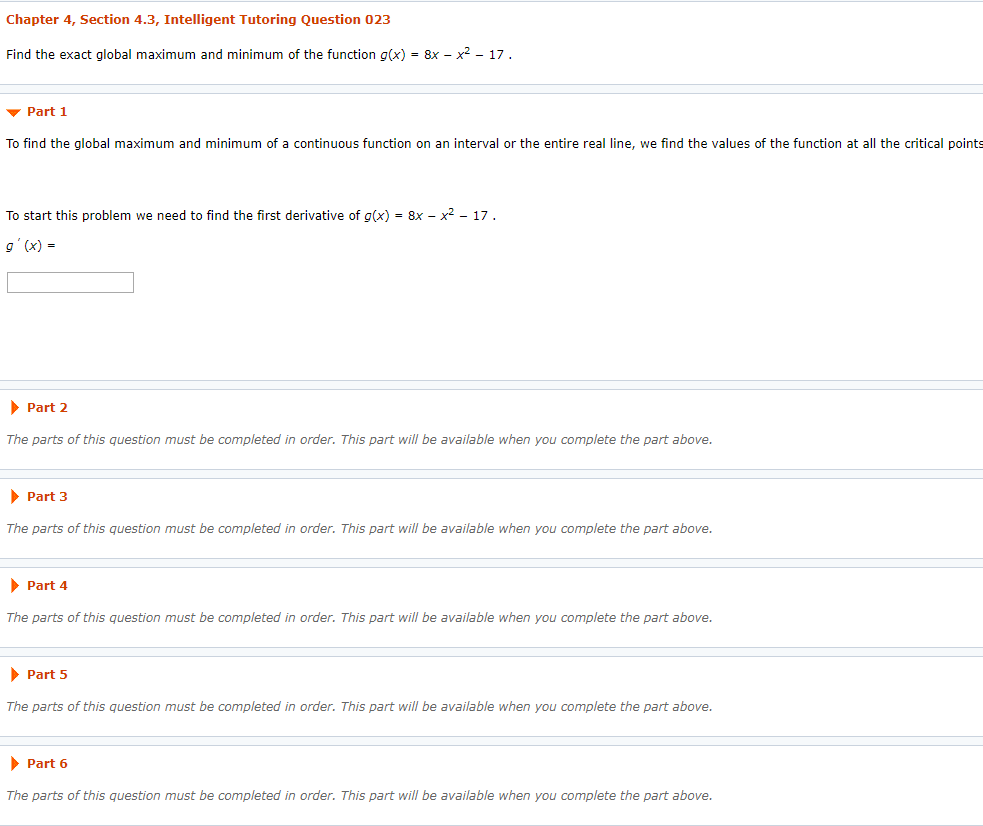Click the right-facing arrow beside Part 2
Viewport: 983px width, 826px height.
point(13,407)
